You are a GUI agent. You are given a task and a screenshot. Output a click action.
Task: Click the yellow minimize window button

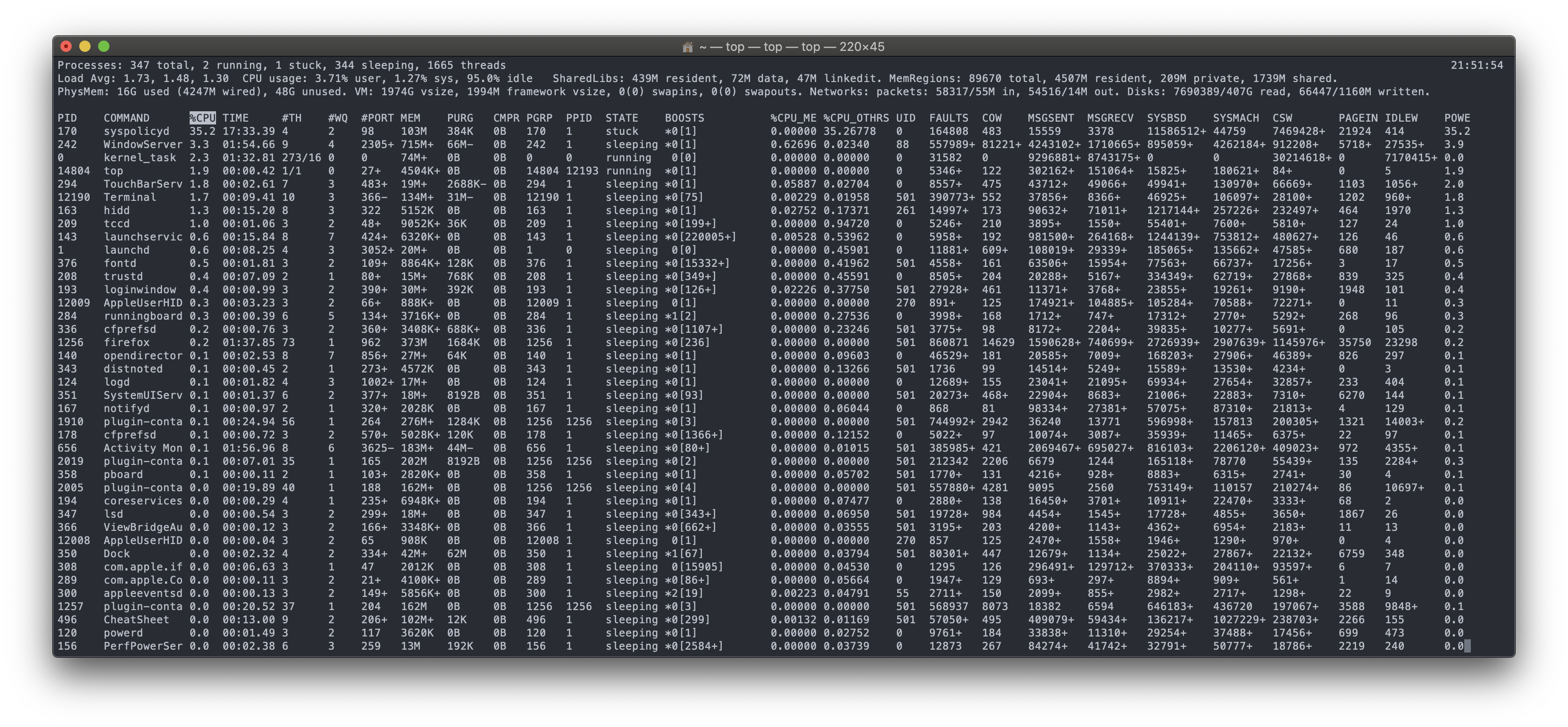click(x=85, y=46)
